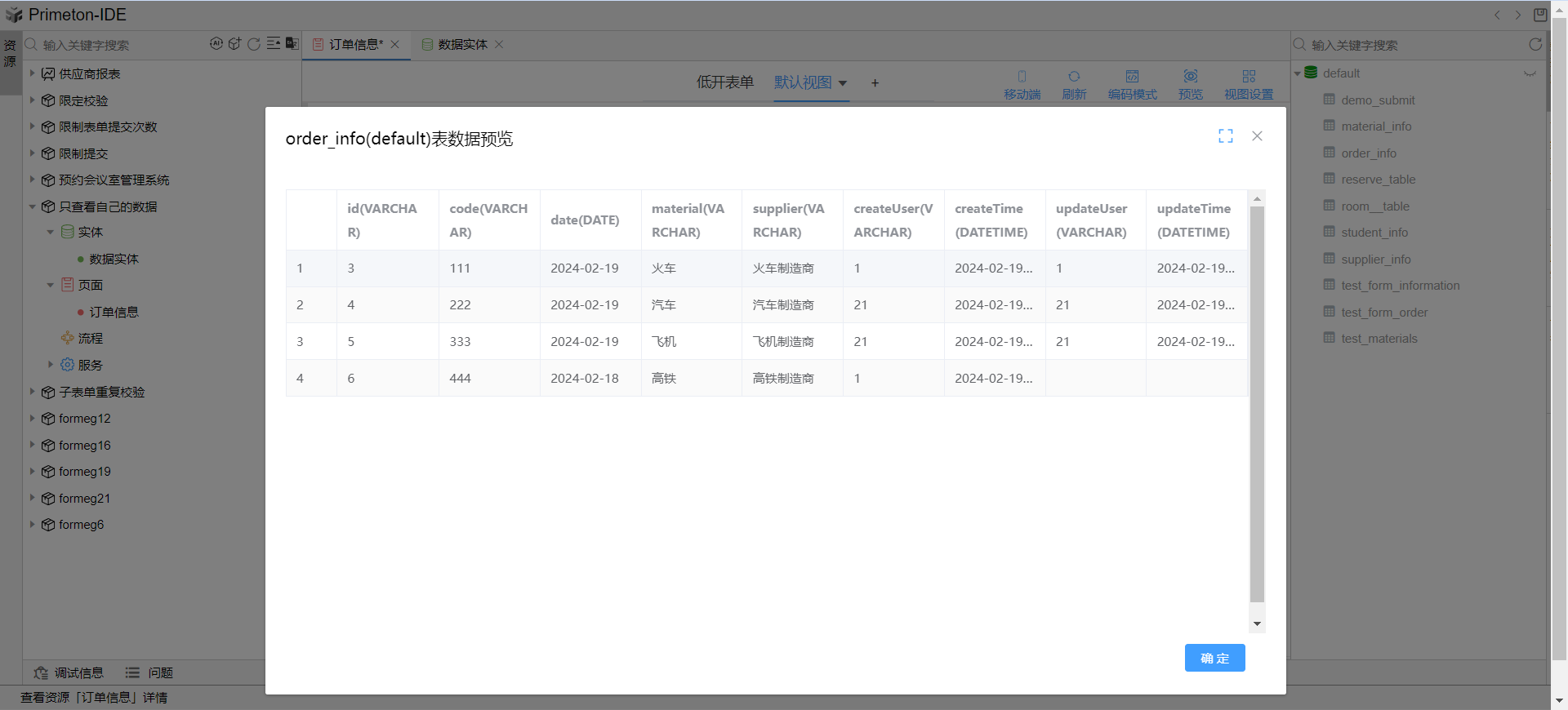Click the fullscreen icon in preview dialog
The height and width of the screenshot is (710, 1568).
[1225, 136]
